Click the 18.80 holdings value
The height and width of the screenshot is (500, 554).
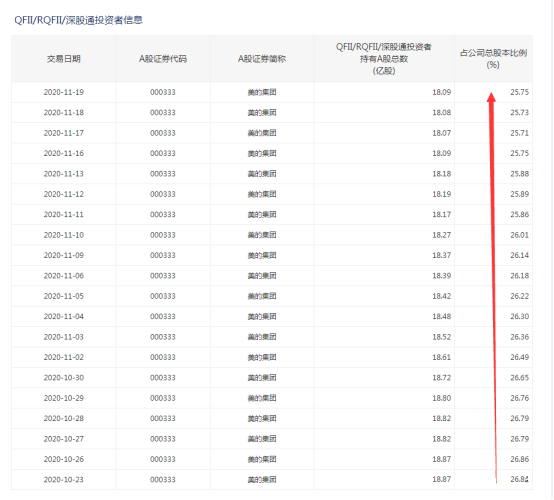coord(442,398)
